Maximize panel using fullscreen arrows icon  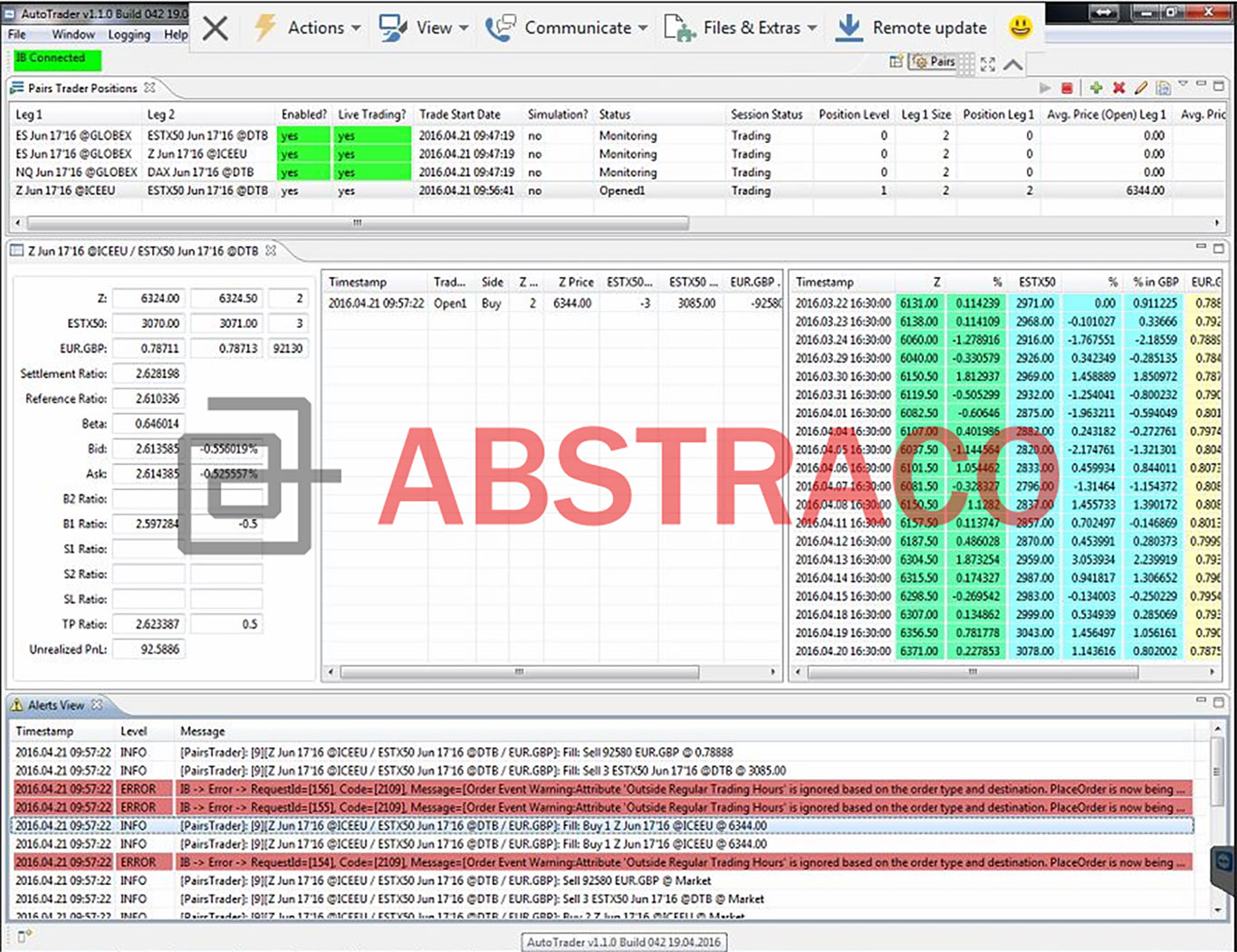click(x=987, y=63)
